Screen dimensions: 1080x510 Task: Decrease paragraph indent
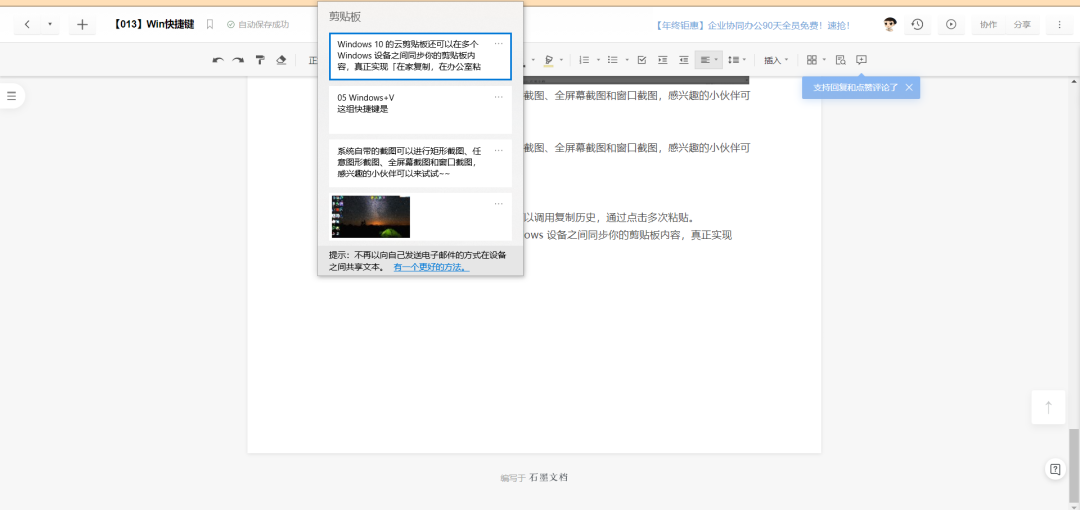point(683,60)
